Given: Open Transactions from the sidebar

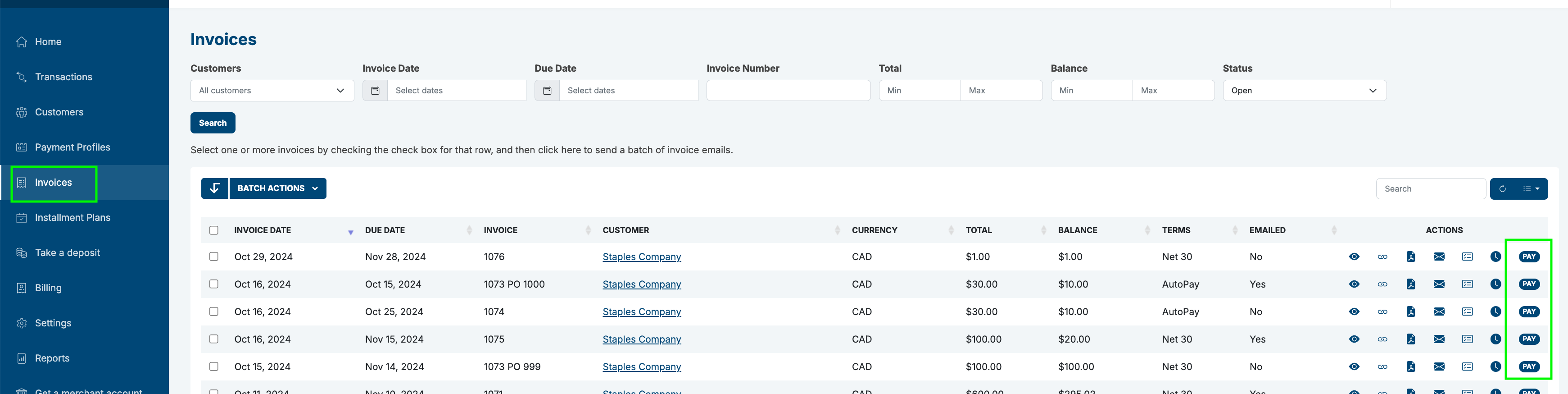Looking at the screenshot, I should pyautogui.click(x=63, y=78).
